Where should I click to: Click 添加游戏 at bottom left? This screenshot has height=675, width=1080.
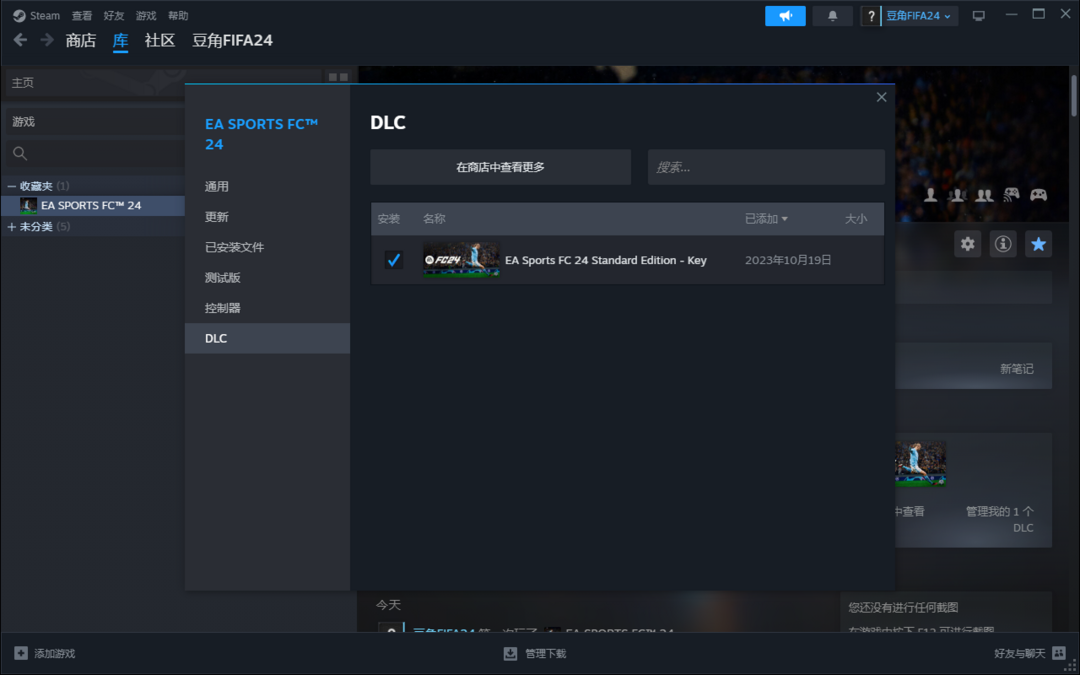pos(45,653)
